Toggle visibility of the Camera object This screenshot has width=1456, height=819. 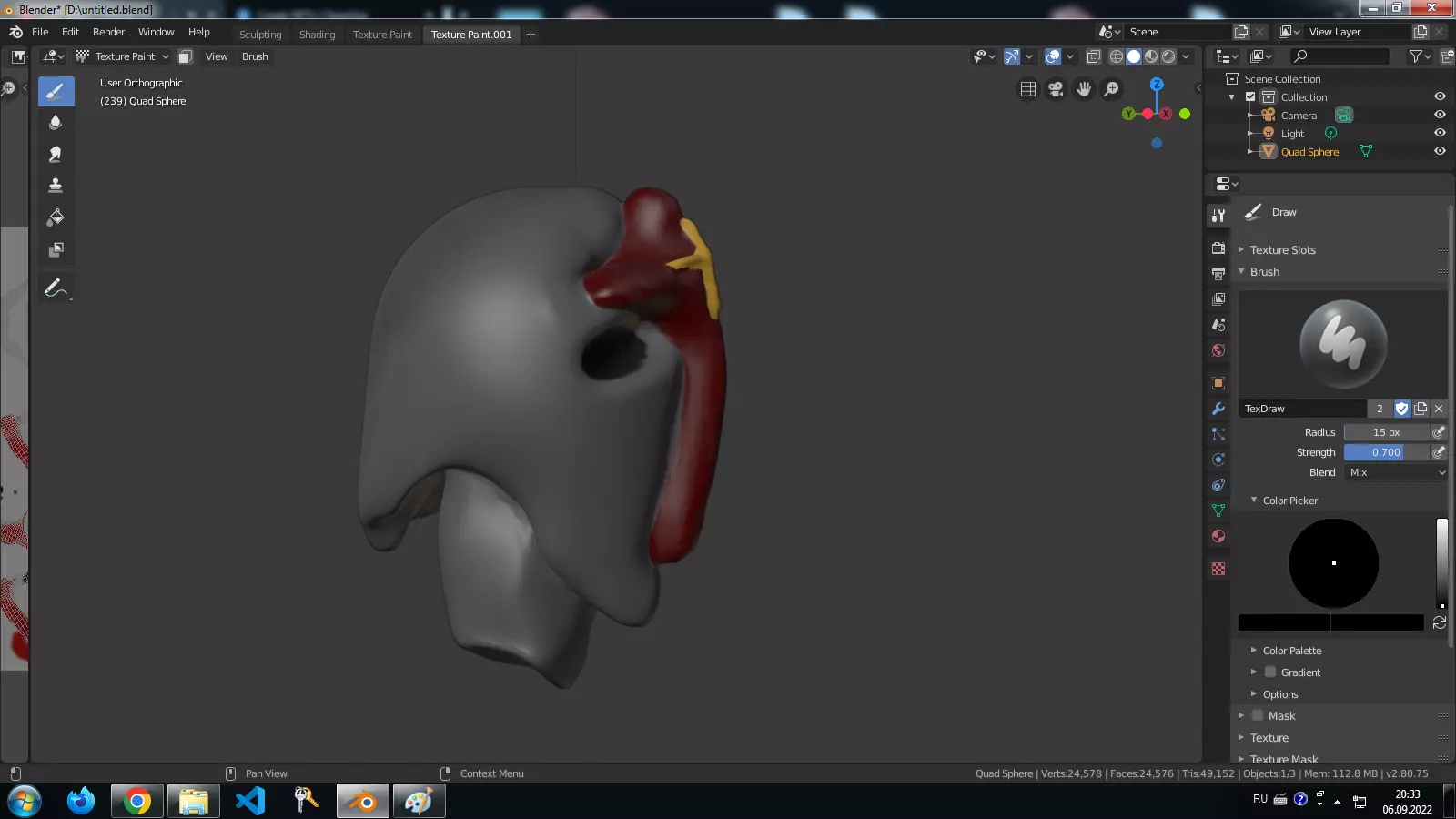pyautogui.click(x=1440, y=115)
